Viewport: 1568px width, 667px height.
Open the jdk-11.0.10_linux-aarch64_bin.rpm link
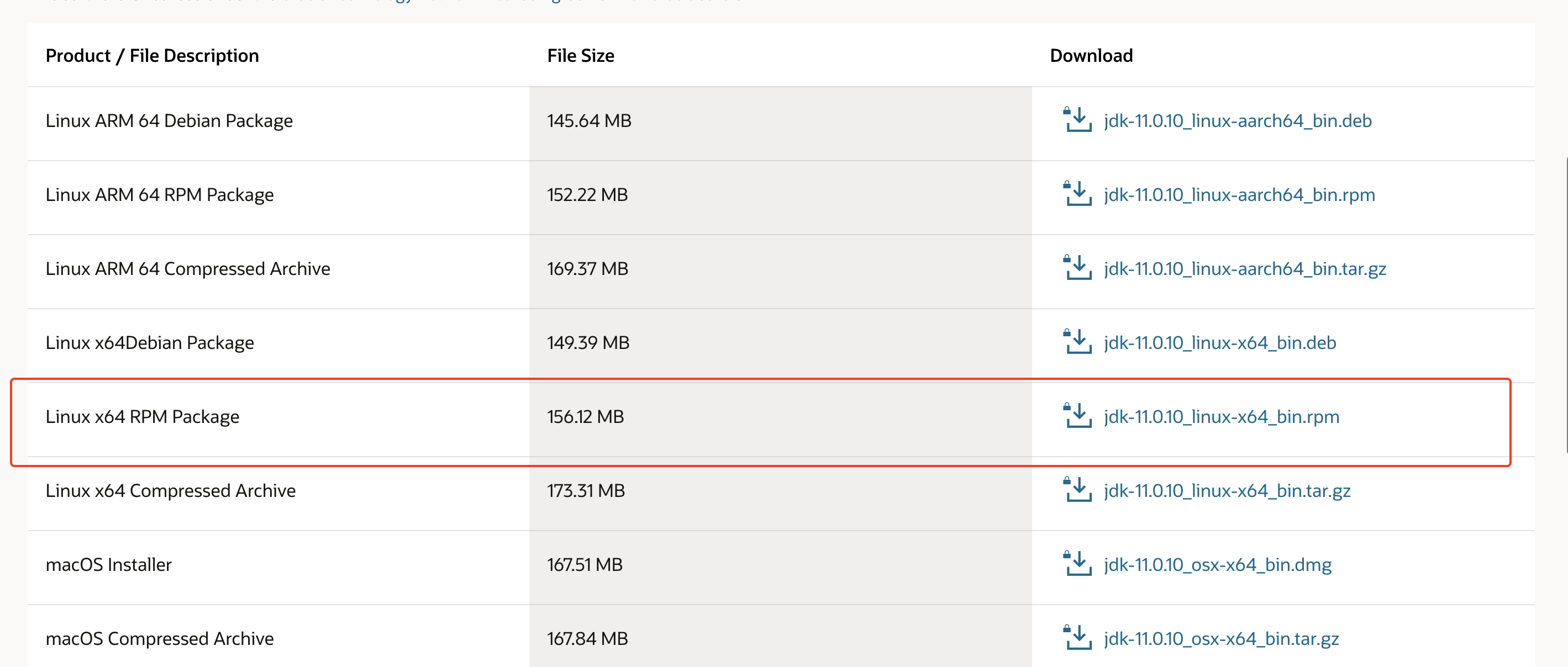1239,195
